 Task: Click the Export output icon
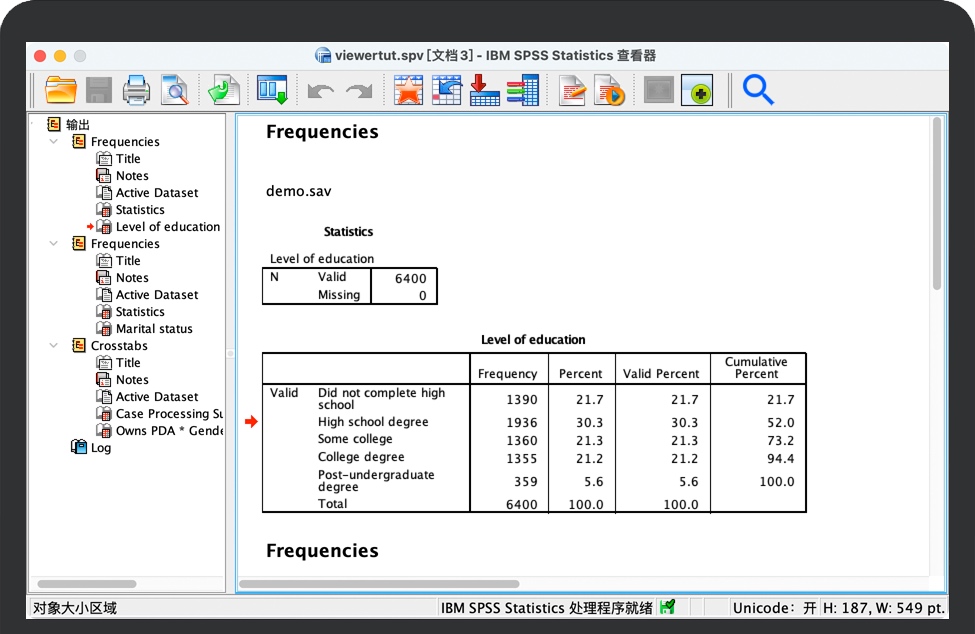pyautogui.click(x=224, y=90)
